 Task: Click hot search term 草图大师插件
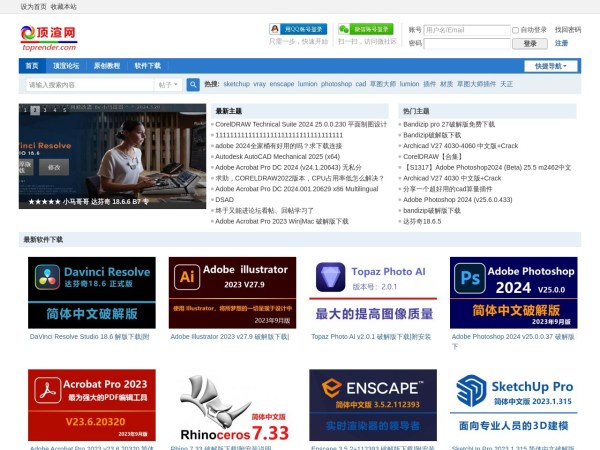[476, 84]
